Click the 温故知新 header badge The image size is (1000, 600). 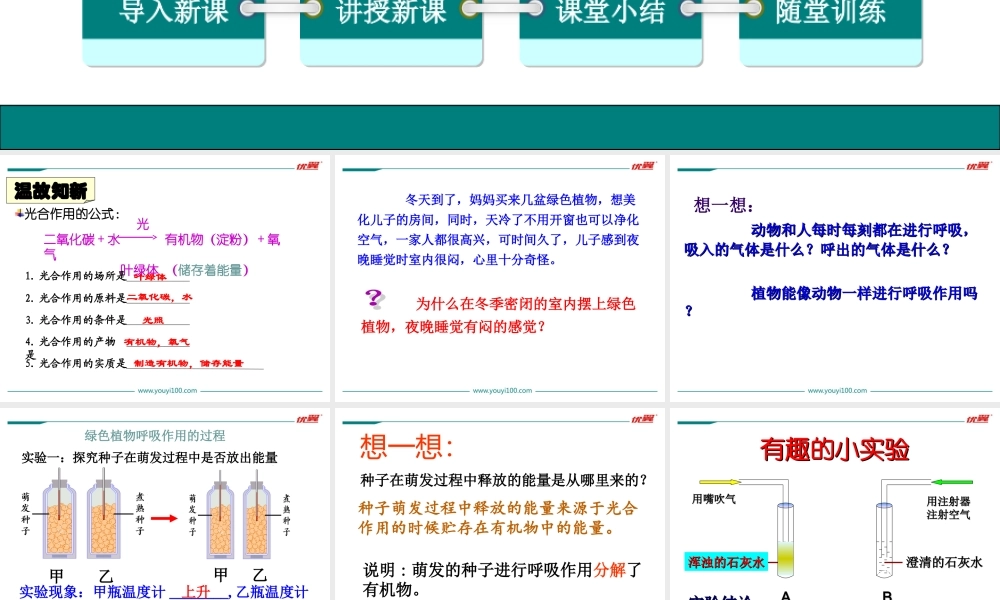[49, 190]
